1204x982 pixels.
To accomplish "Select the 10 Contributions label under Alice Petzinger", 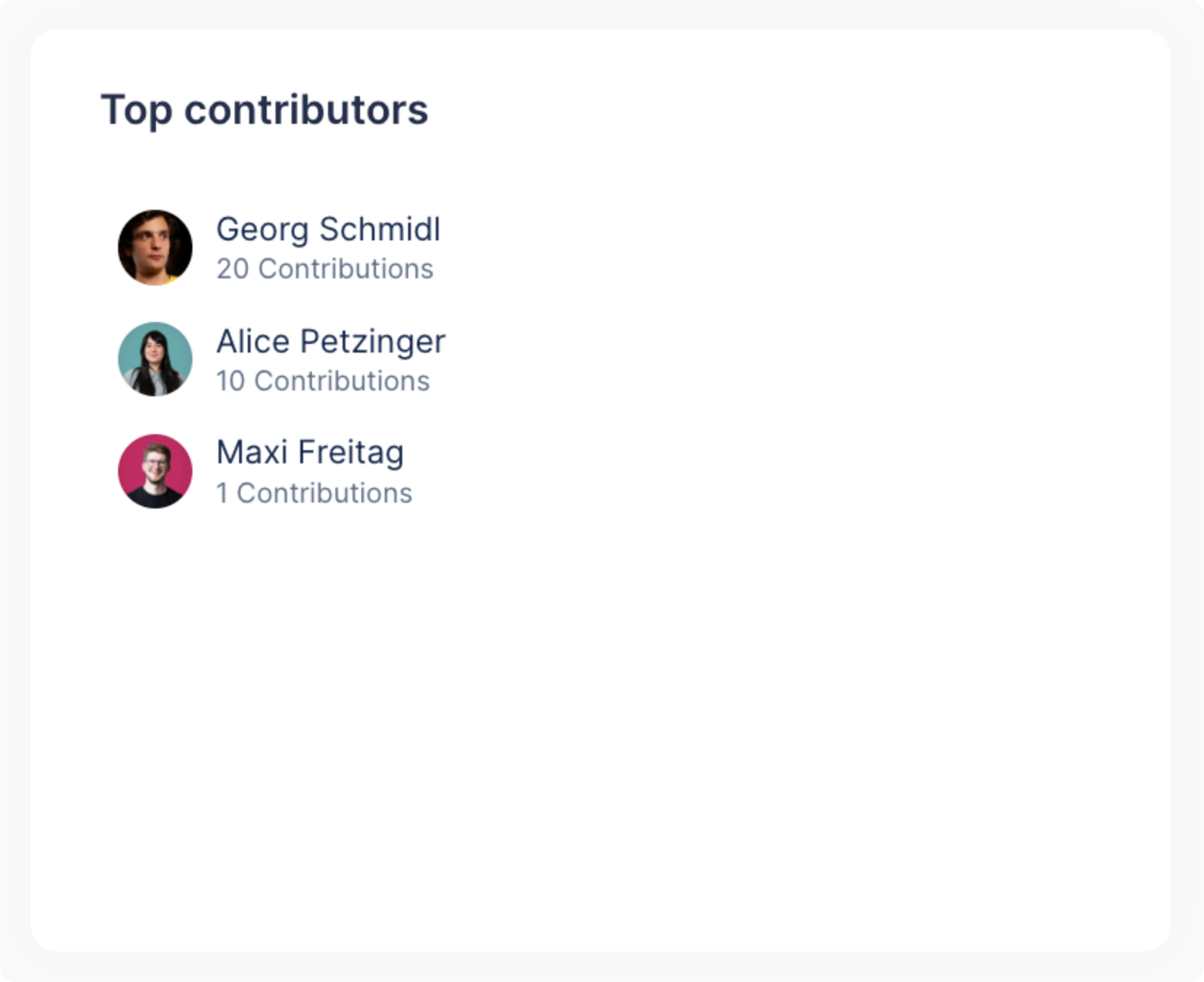I will pos(323,380).
